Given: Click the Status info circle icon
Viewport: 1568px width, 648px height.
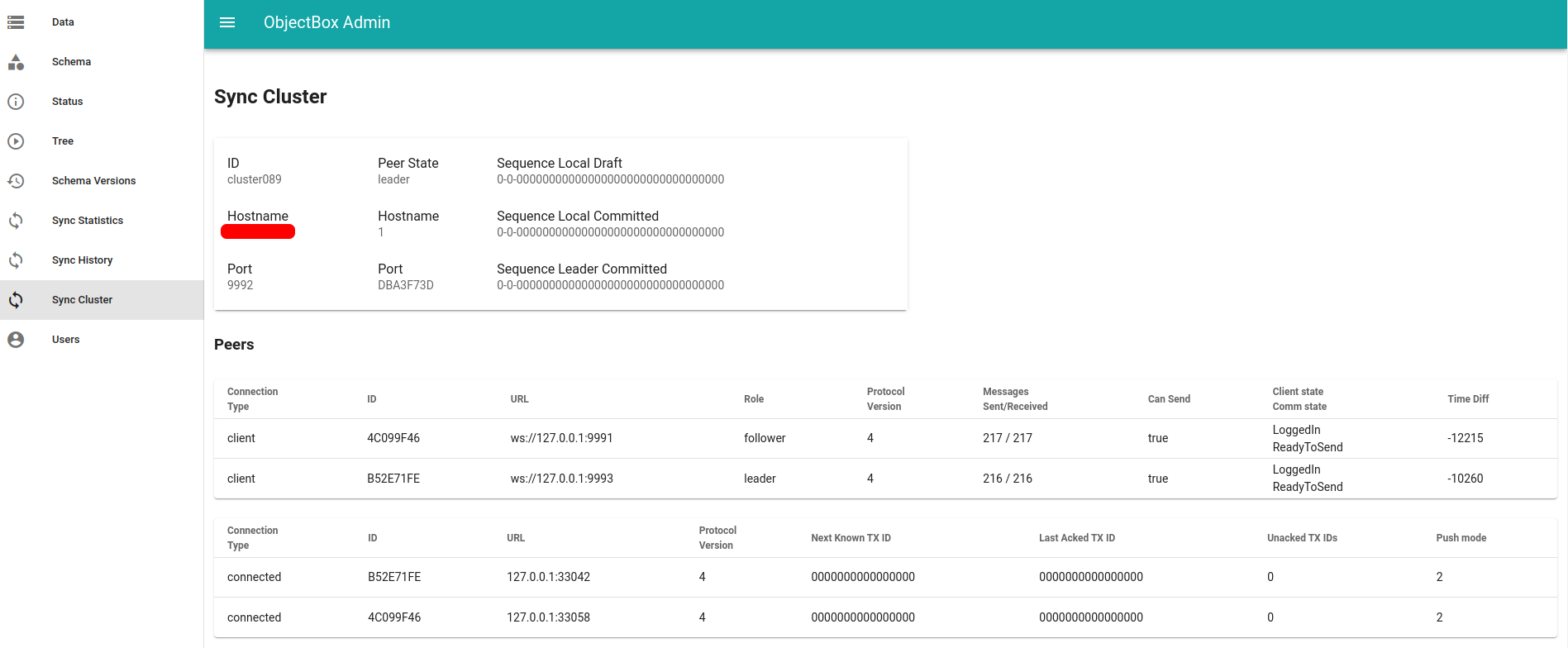Looking at the screenshot, I should coord(16,102).
